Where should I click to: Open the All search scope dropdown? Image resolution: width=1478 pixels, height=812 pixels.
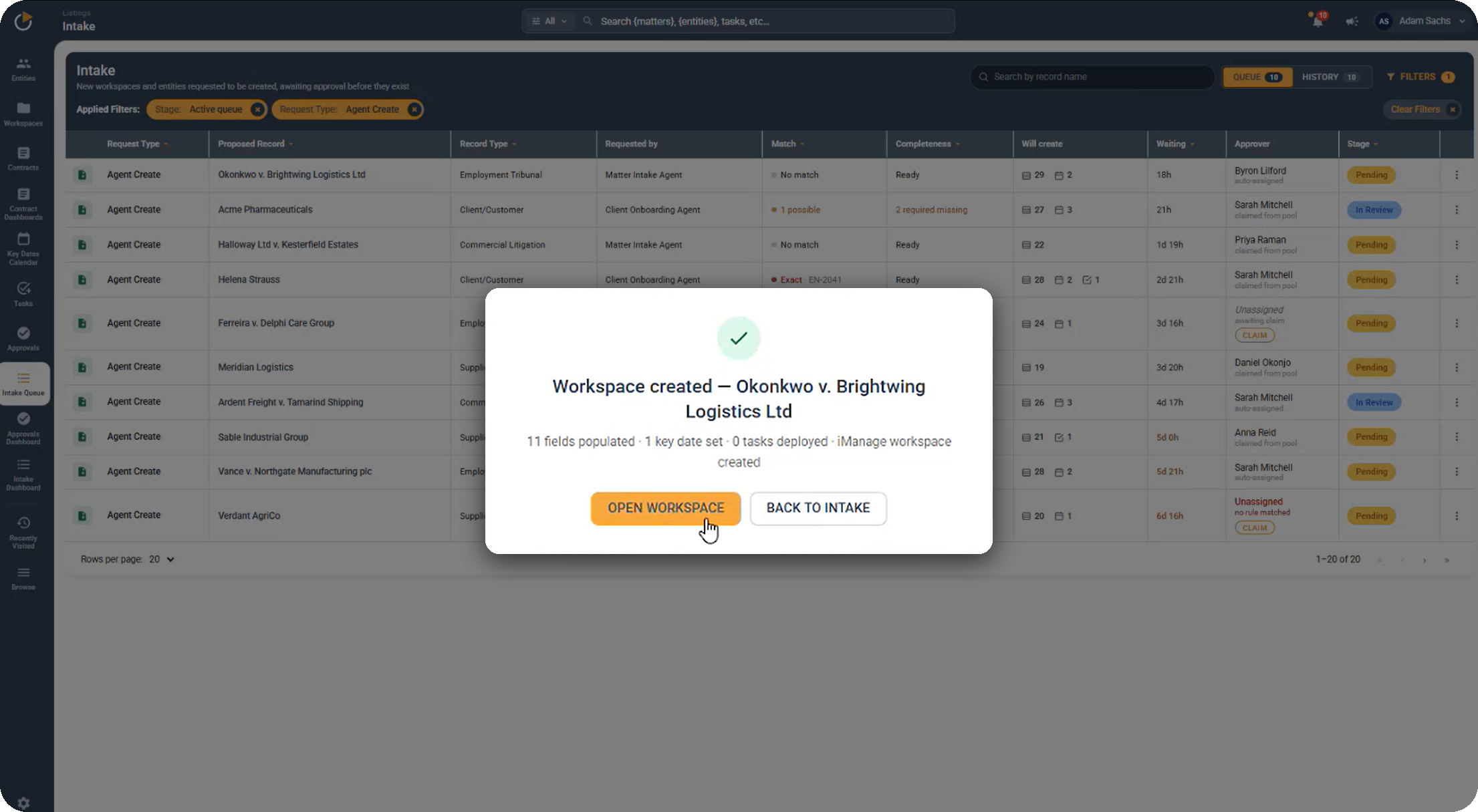[549, 21]
